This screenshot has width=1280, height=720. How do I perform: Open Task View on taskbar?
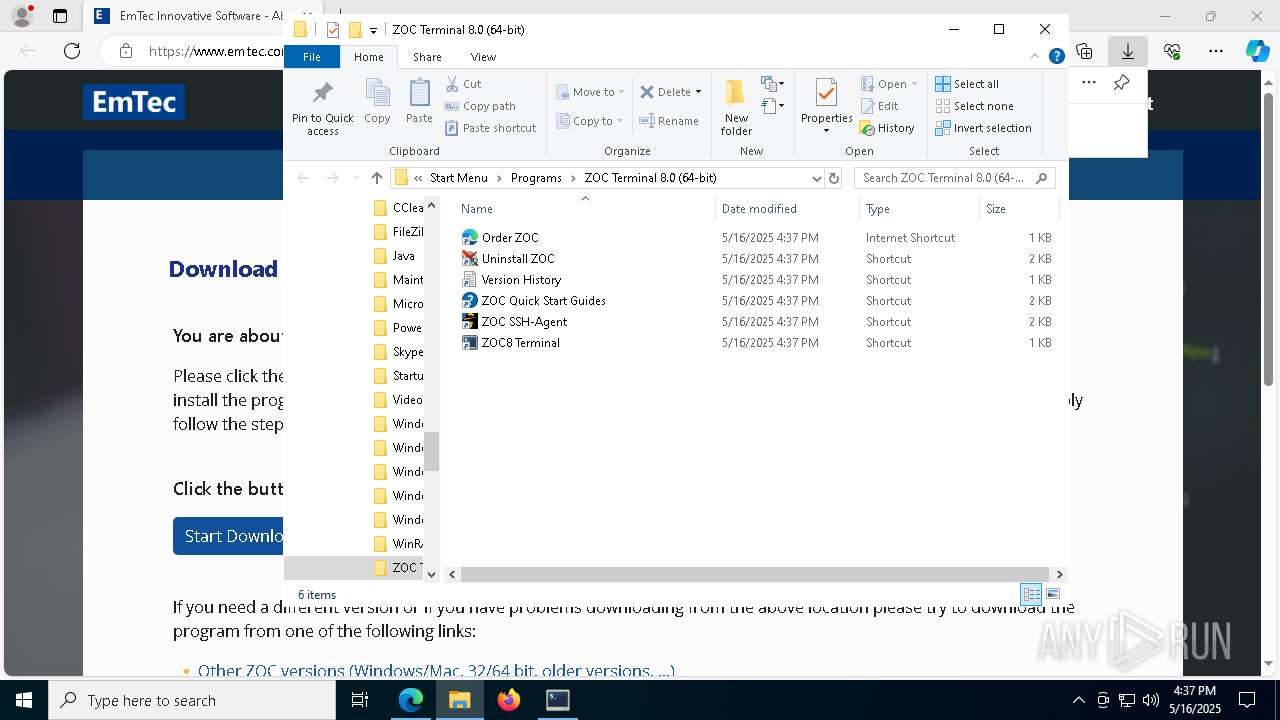[x=360, y=700]
